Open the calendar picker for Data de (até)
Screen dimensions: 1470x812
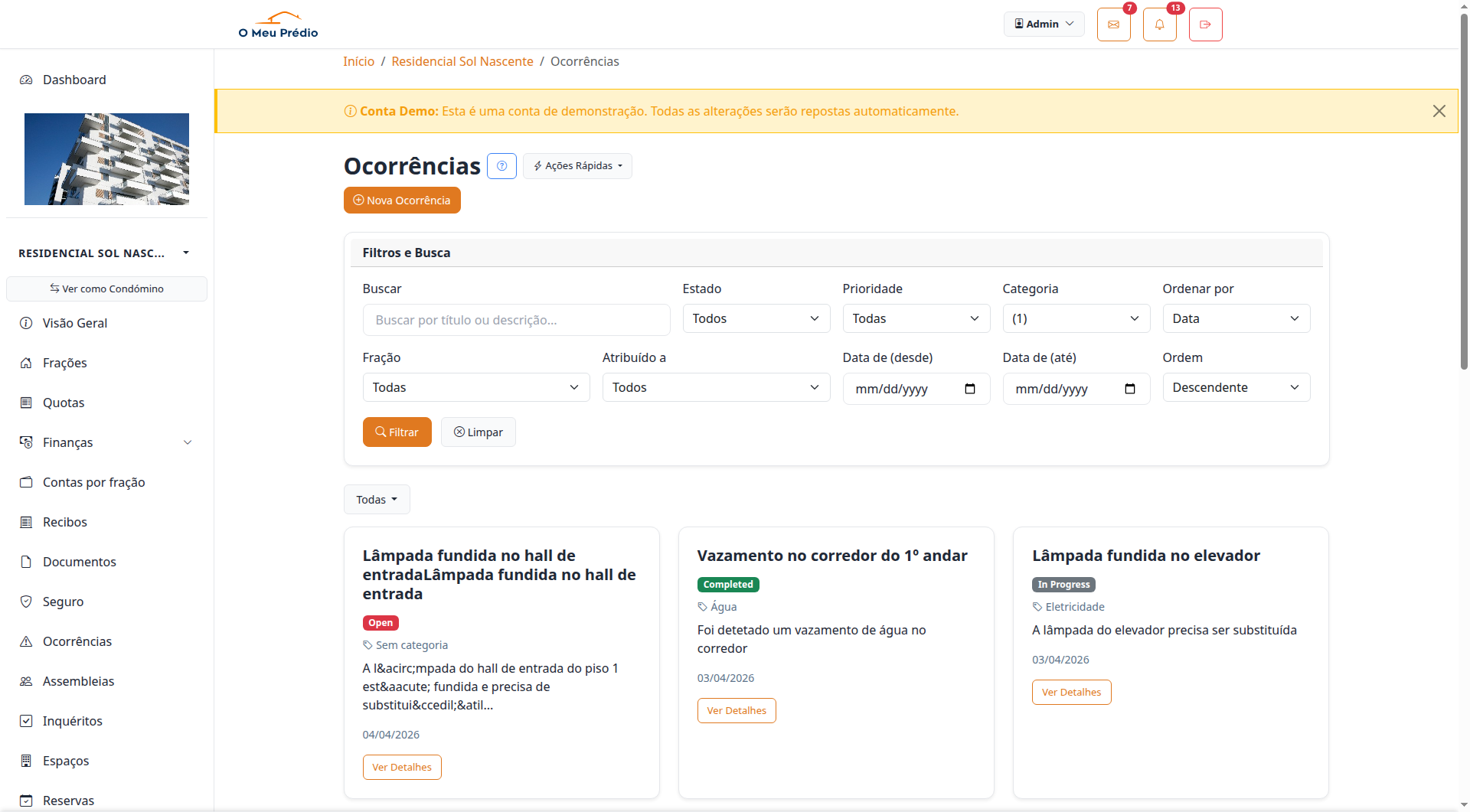click(x=1129, y=389)
